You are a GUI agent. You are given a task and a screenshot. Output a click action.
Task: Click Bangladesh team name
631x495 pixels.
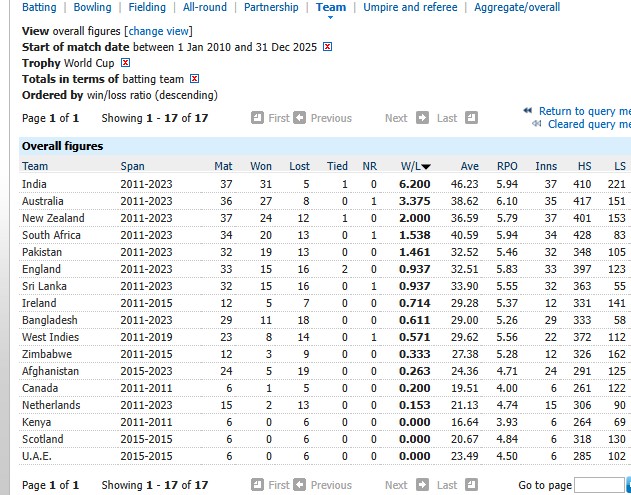click(x=49, y=320)
